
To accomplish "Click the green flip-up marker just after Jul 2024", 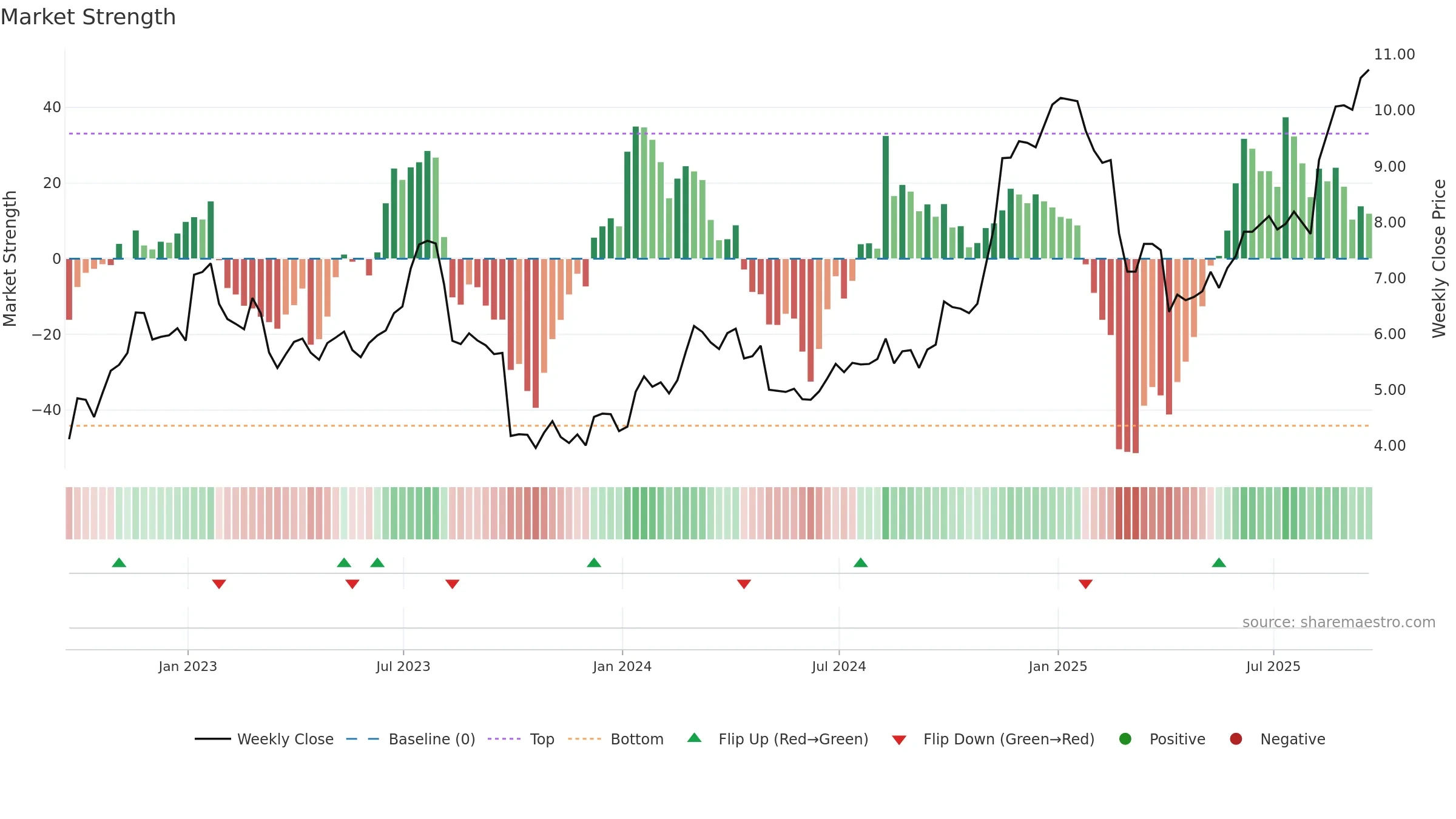I will click(861, 562).
